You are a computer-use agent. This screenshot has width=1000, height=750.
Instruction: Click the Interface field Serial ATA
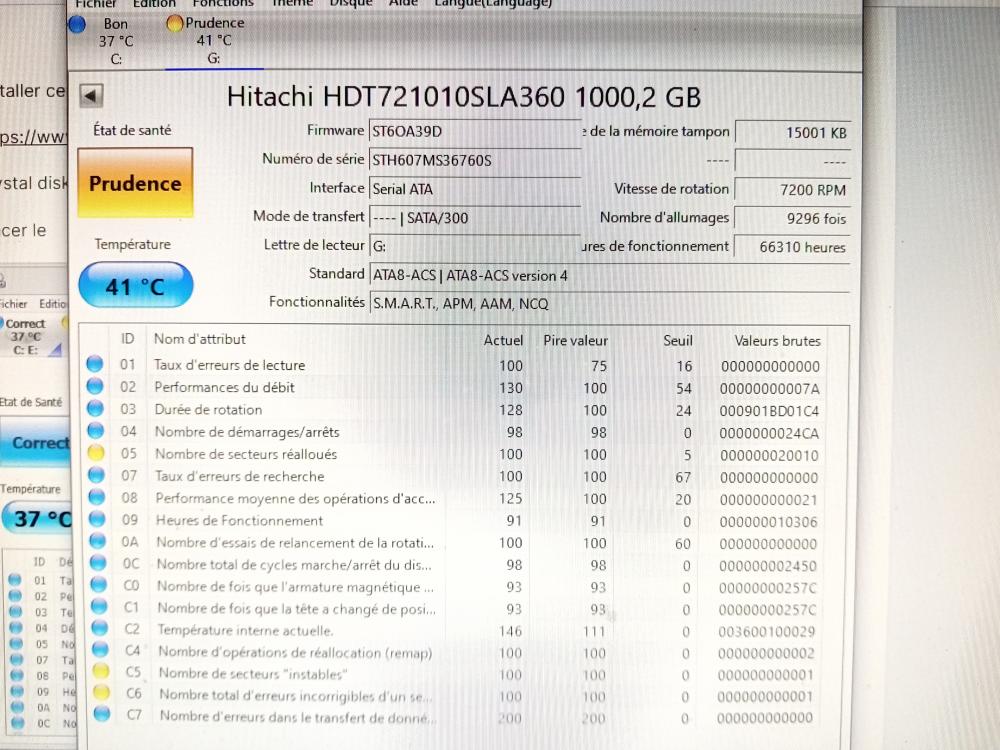pyautogui.click(x=474, y=189)
